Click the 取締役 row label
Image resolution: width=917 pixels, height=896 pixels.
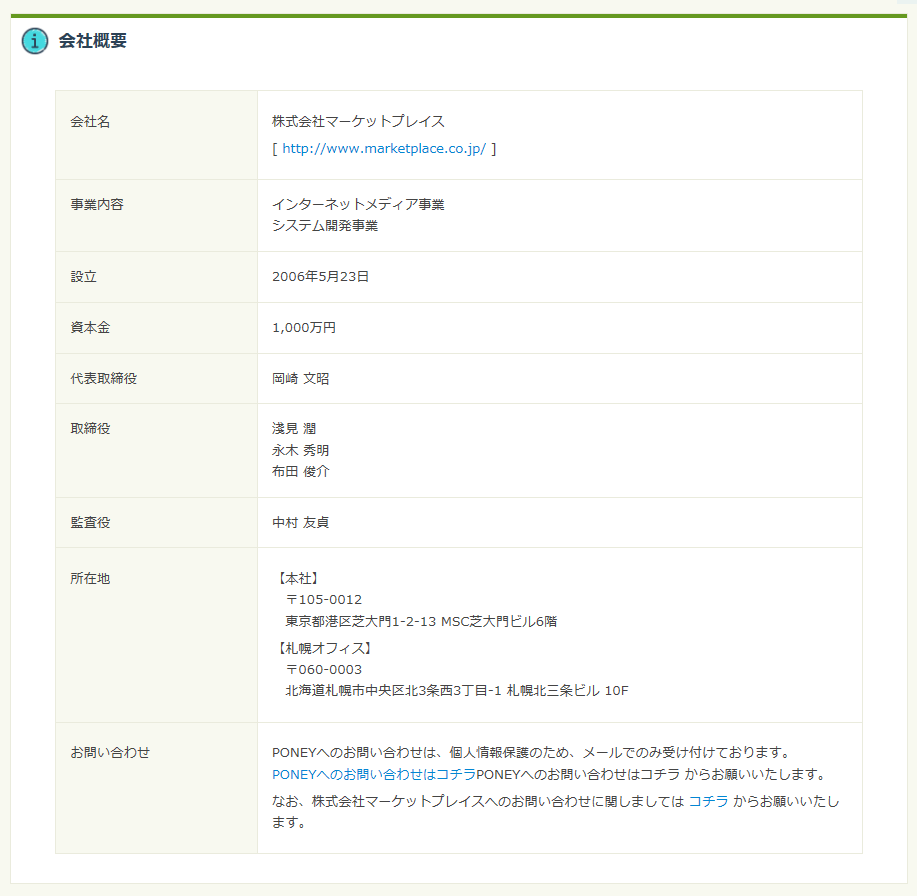click(90, 429)
